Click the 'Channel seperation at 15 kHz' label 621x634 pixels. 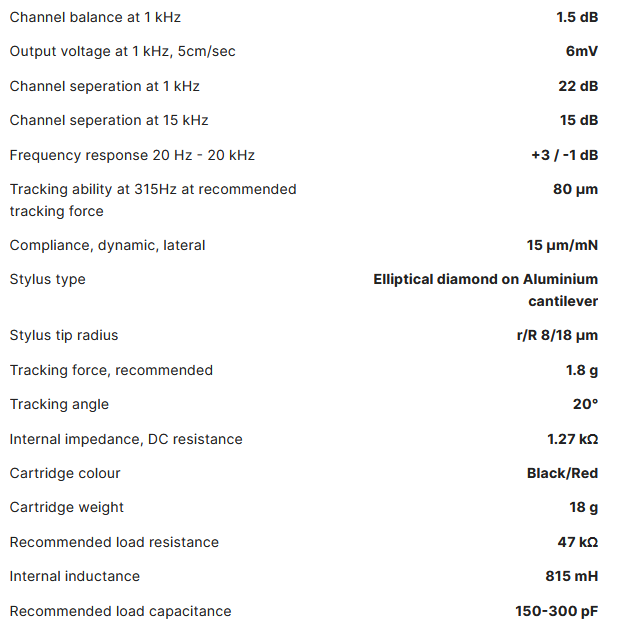point(109,120)
